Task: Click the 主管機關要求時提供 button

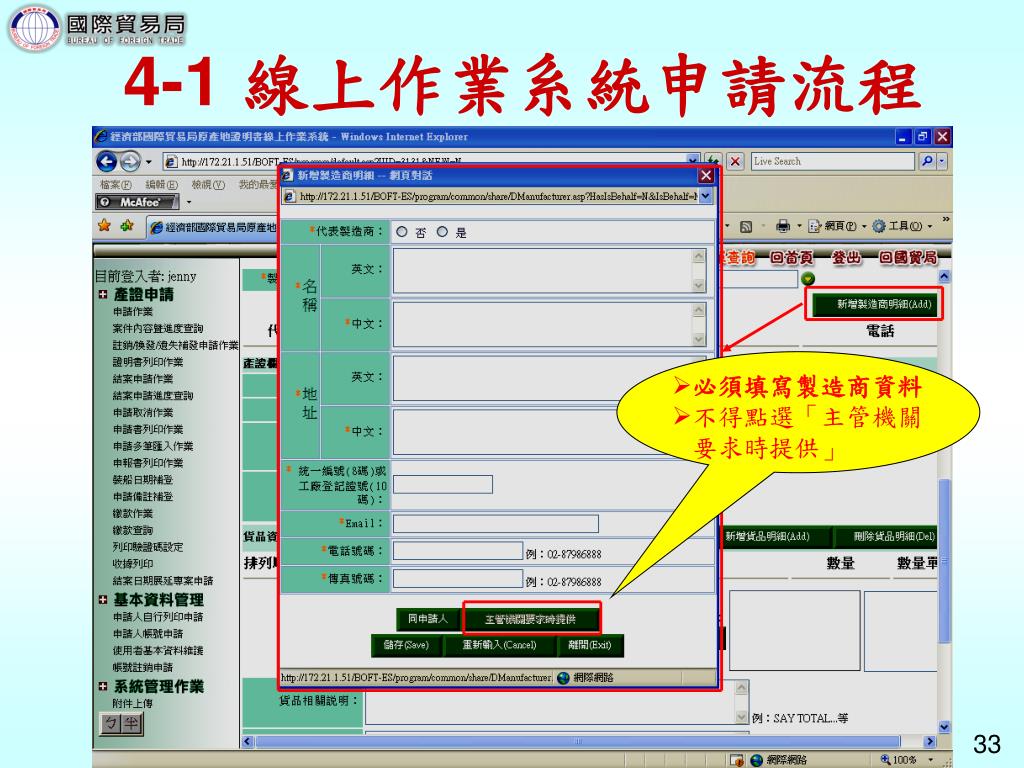Action: pyautogui.click(x=530, y=619)
